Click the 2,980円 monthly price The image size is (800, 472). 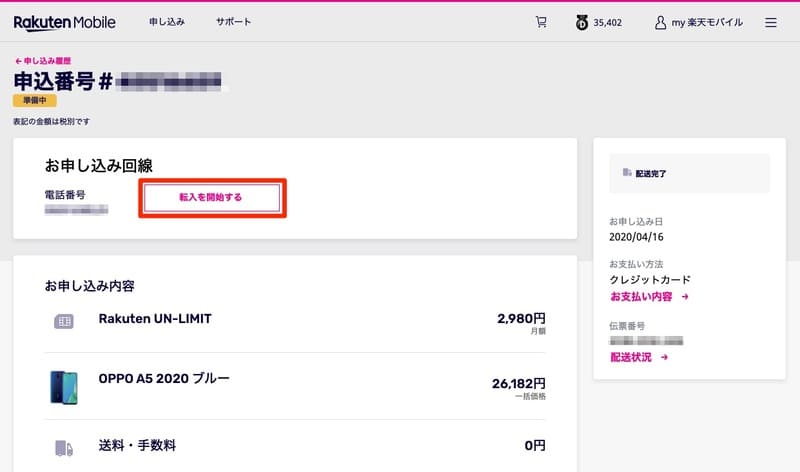(521, 318)
